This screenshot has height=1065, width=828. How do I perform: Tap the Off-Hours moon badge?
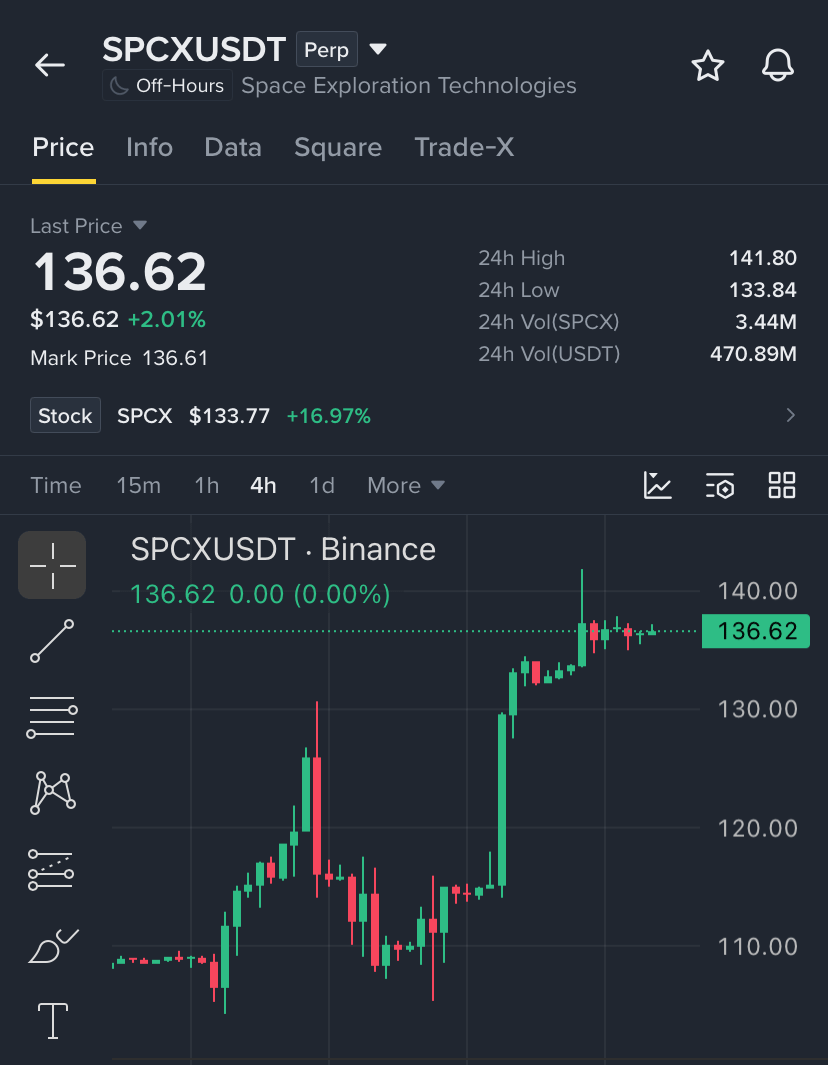point(167,86)
